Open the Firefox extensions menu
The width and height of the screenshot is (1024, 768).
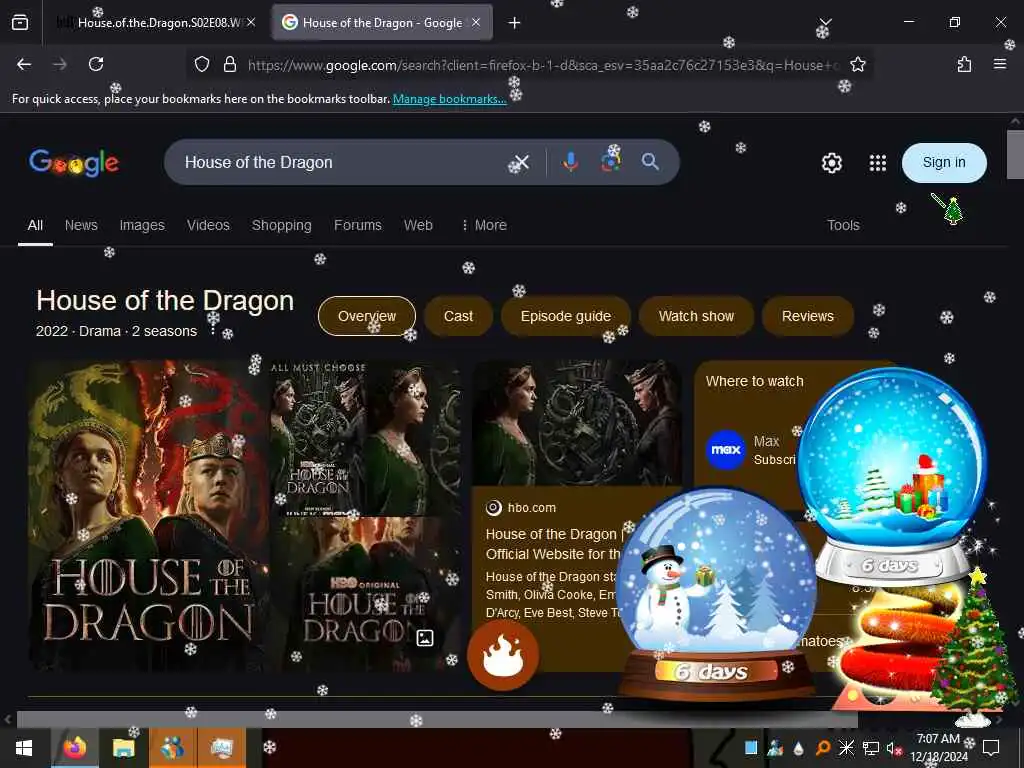pyautogui.click(x=964, y=64)
